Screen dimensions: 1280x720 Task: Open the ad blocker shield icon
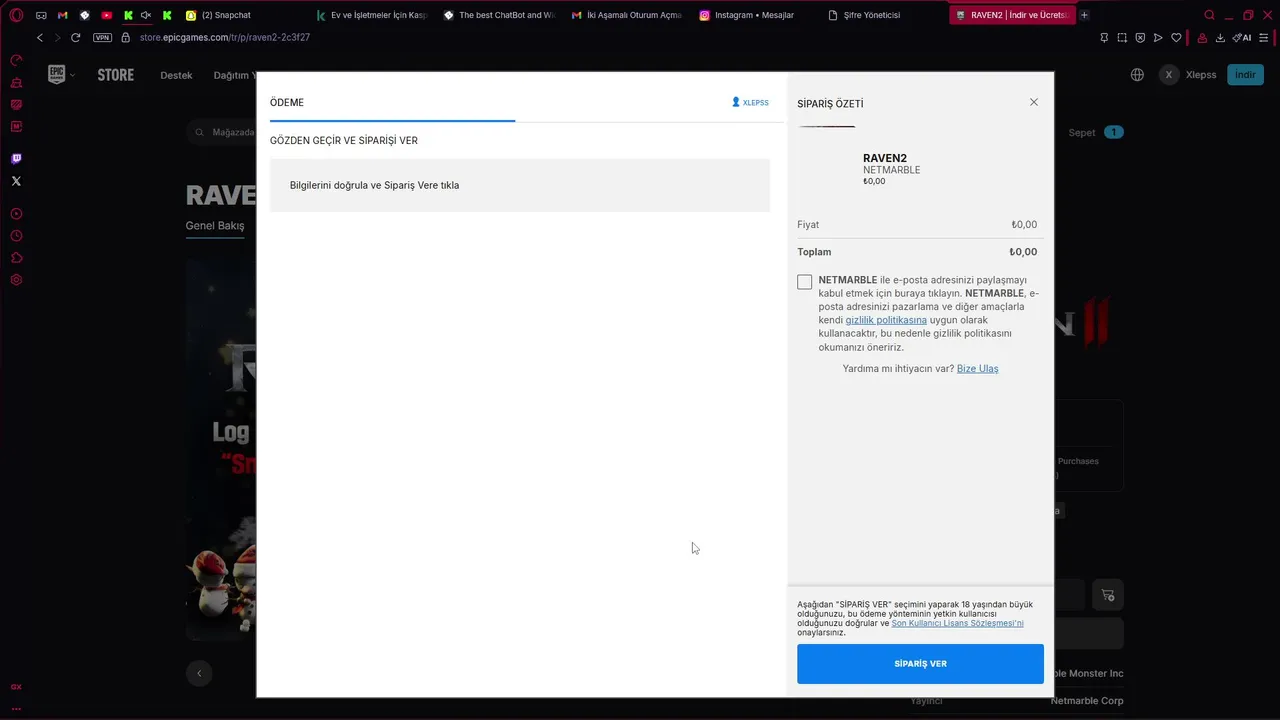click(1140, 37)
